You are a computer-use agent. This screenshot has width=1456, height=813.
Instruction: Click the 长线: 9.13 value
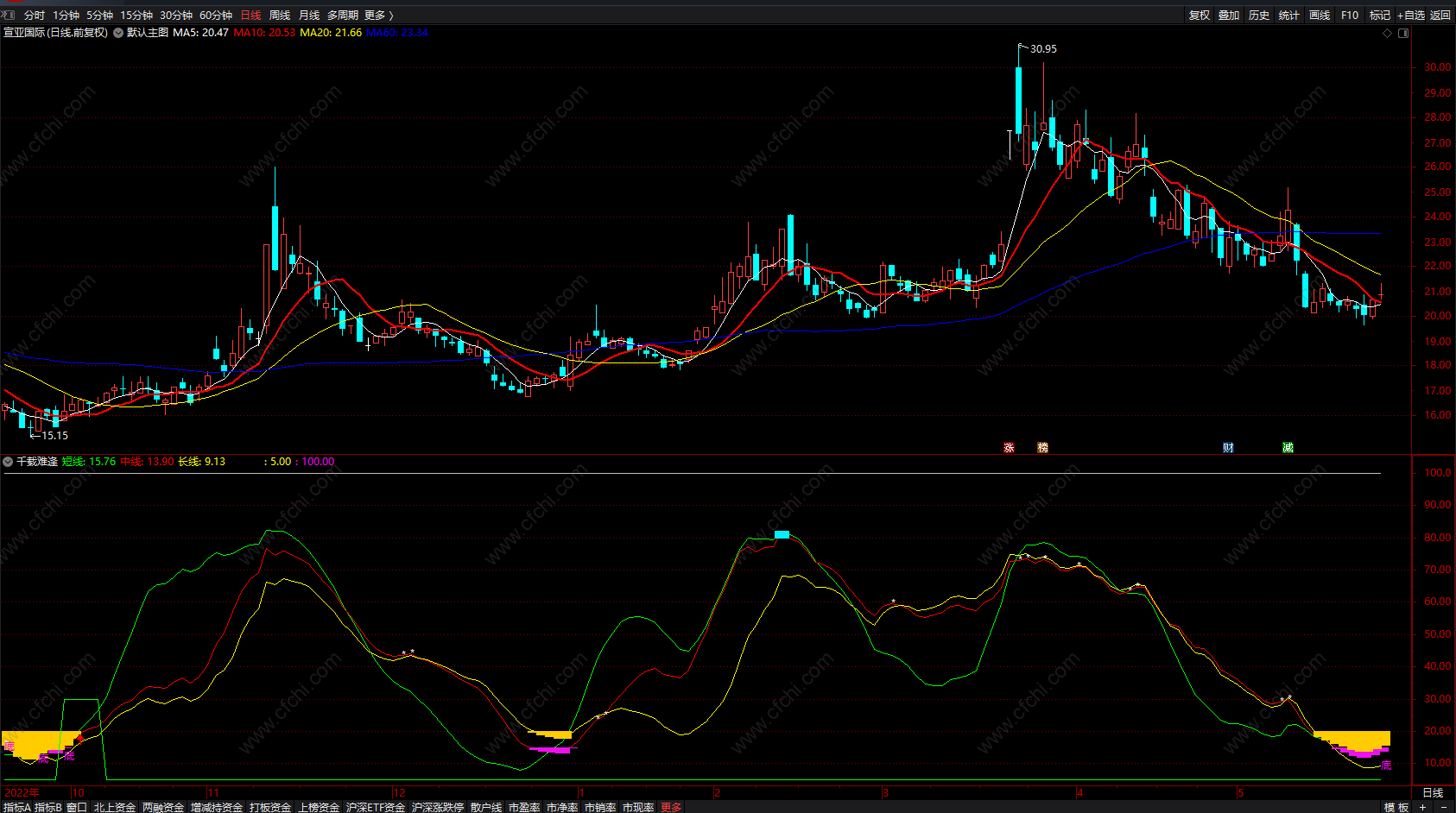[202, 462]
